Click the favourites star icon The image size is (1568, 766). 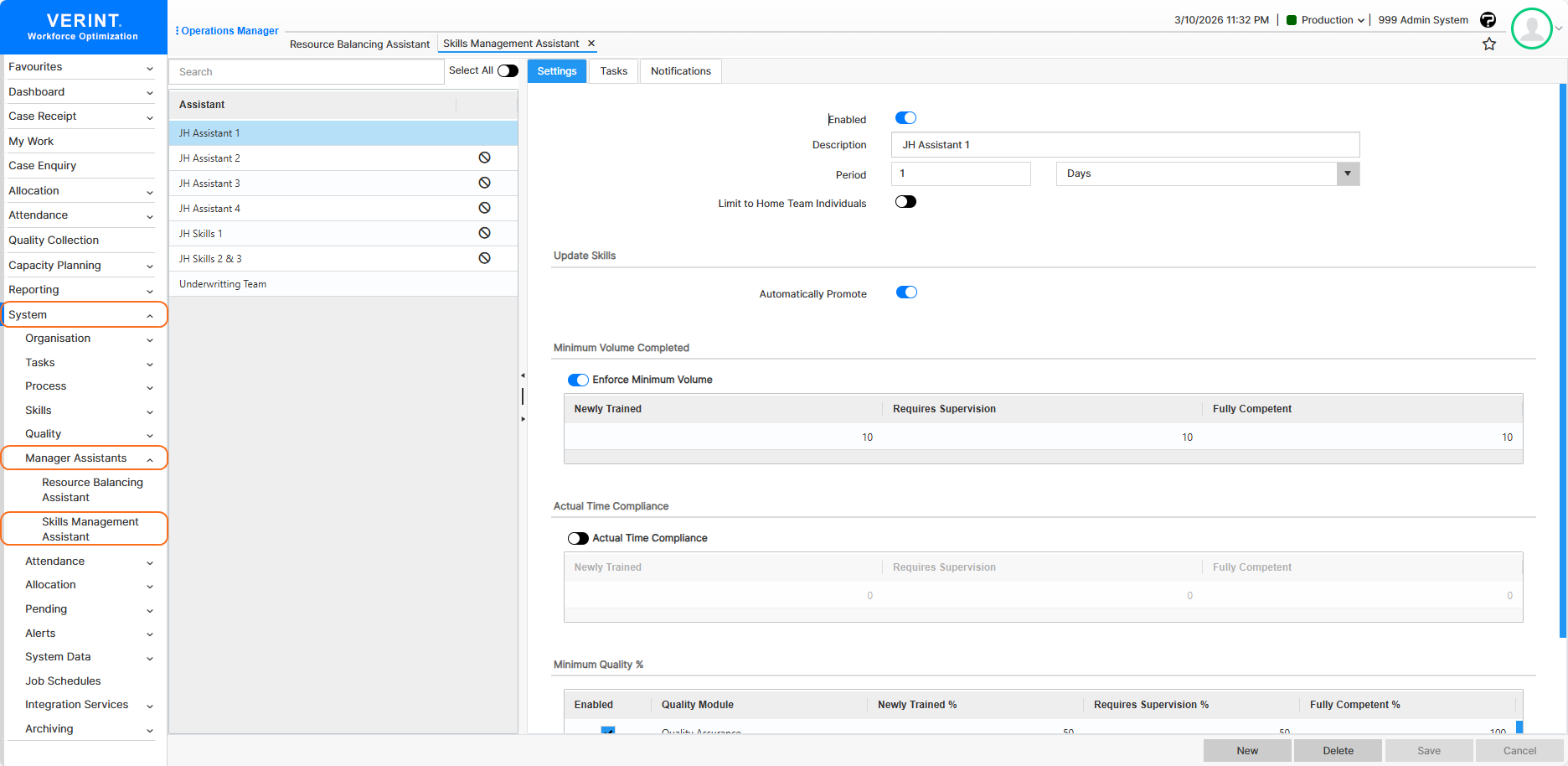click(x=1488, y=44)
